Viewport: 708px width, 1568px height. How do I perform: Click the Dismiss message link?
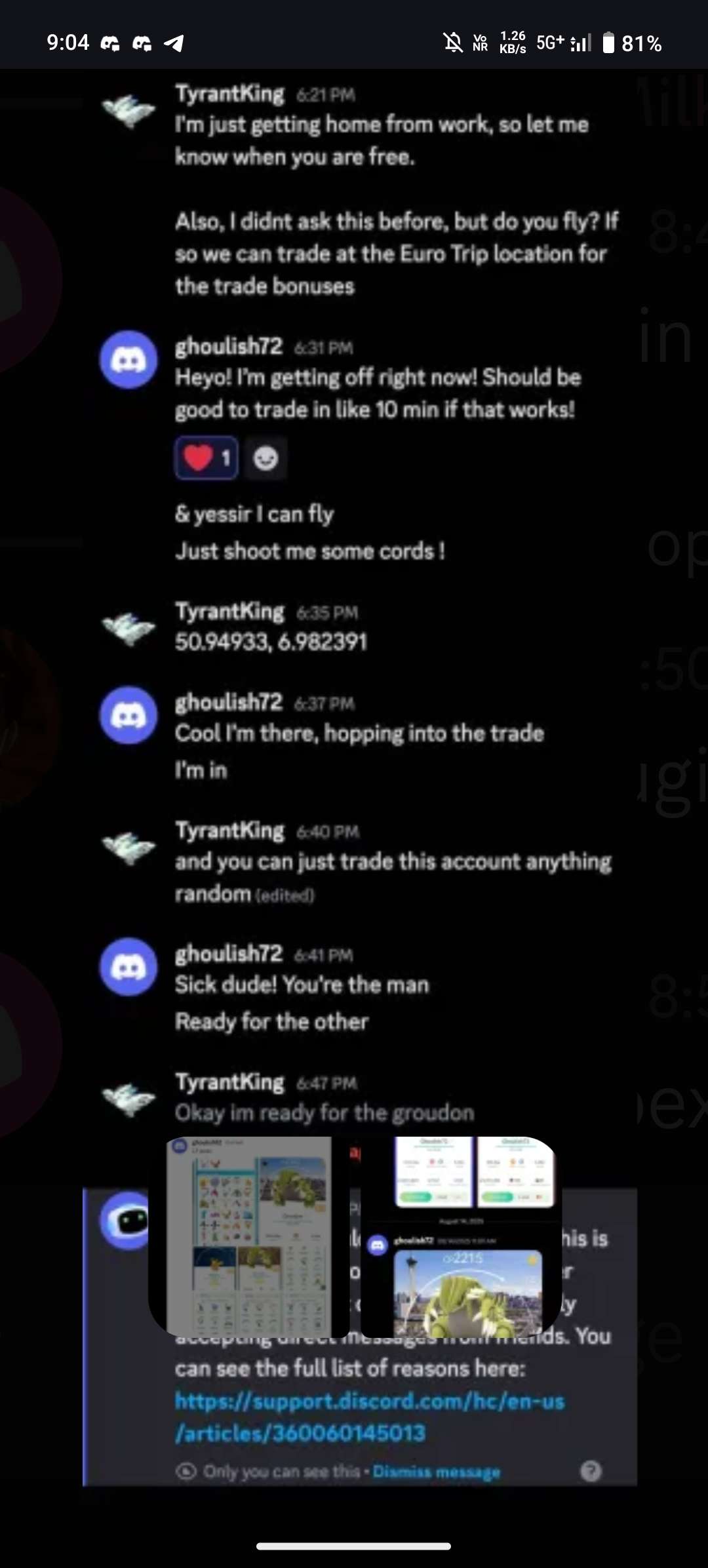point(437,1472)
